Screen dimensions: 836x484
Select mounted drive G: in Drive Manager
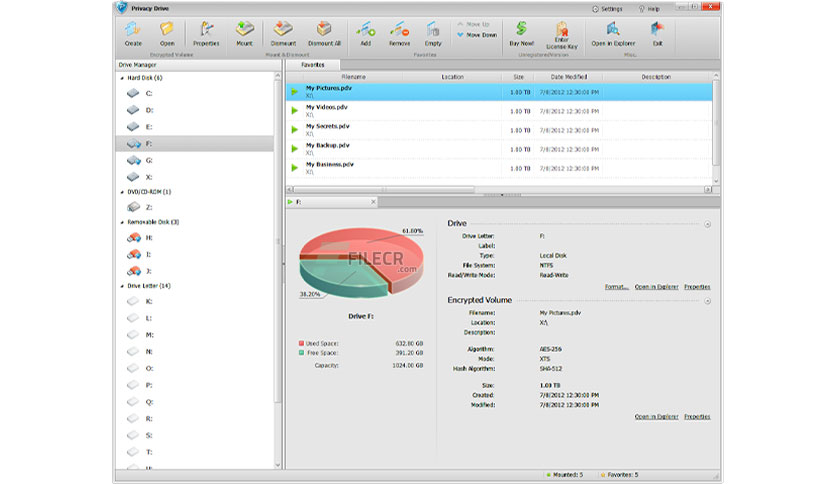195,160
